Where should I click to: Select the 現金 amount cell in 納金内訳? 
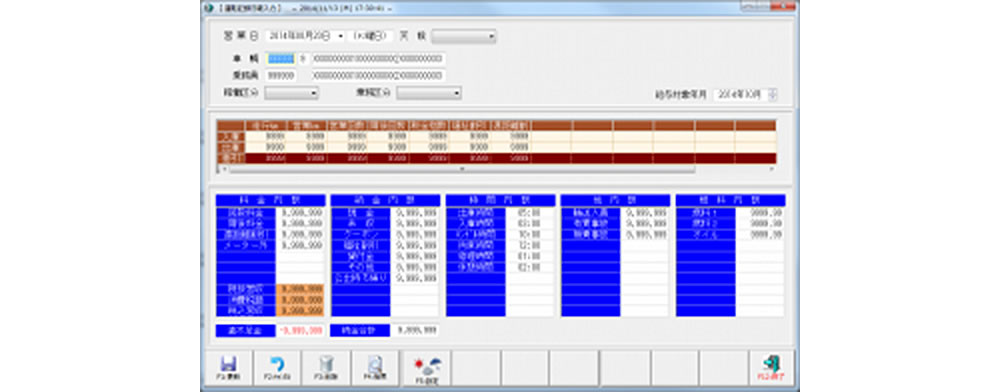[415, 212]
